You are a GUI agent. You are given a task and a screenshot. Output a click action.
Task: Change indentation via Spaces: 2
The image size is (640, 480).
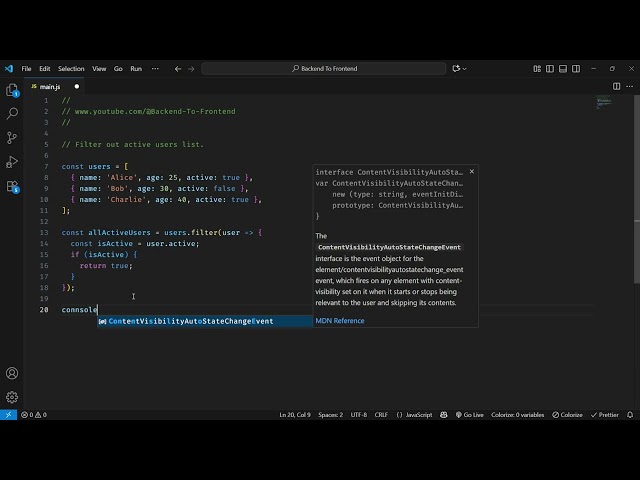pos(331,415)
